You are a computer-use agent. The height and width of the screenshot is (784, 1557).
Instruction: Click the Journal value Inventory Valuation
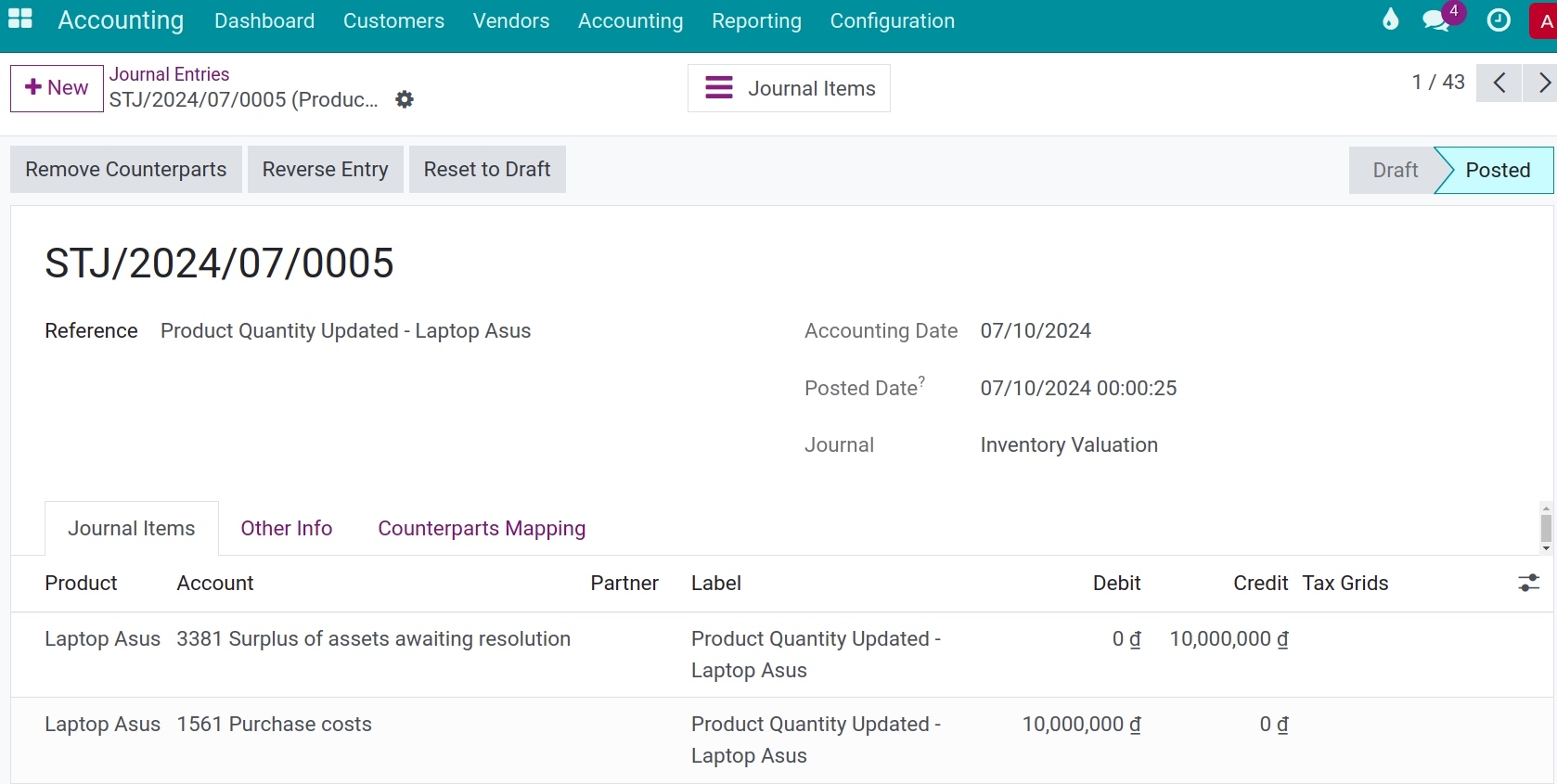(1069, 445)
